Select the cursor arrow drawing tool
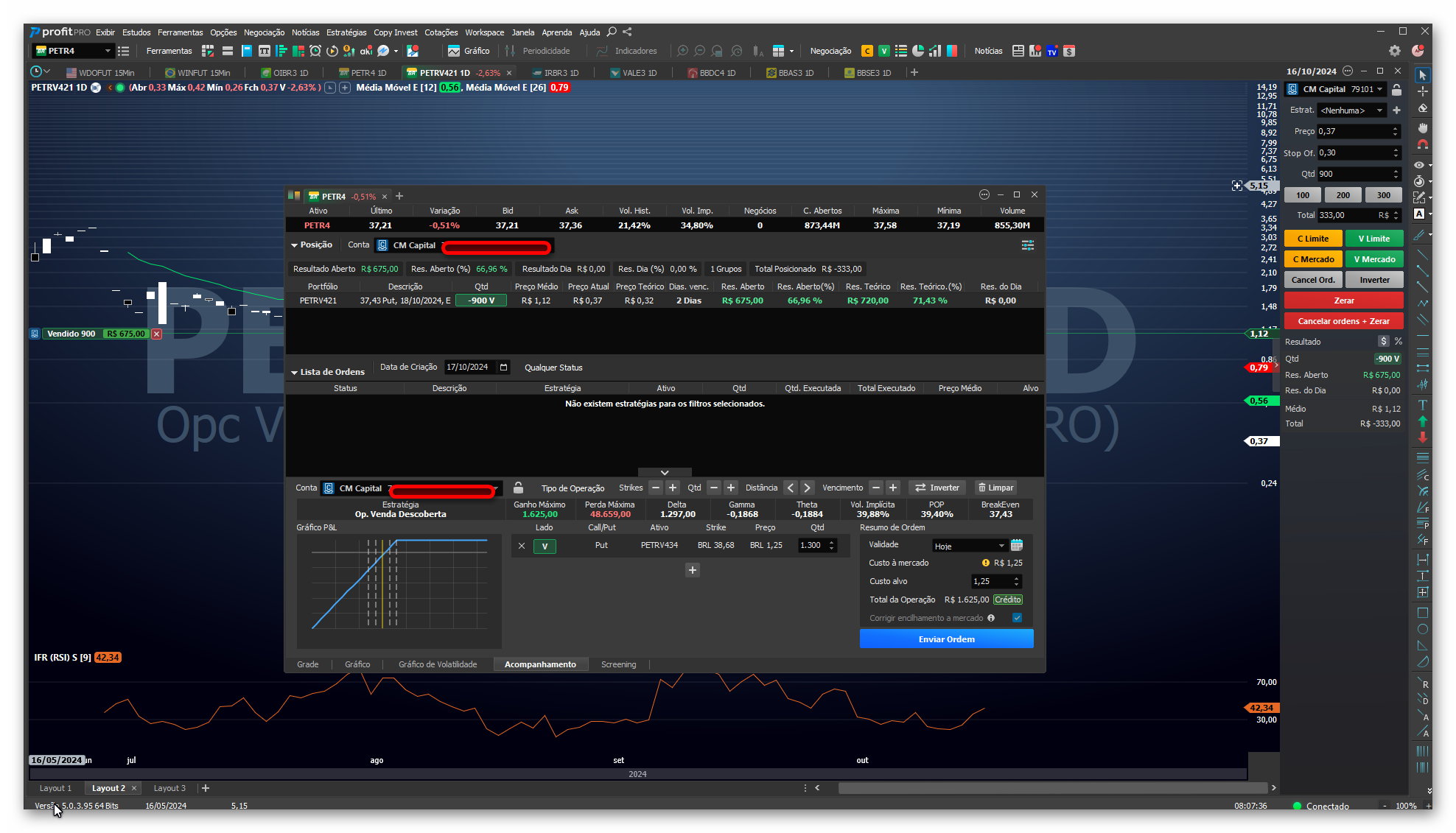 pyautogui.click(x=1423, y=74)
